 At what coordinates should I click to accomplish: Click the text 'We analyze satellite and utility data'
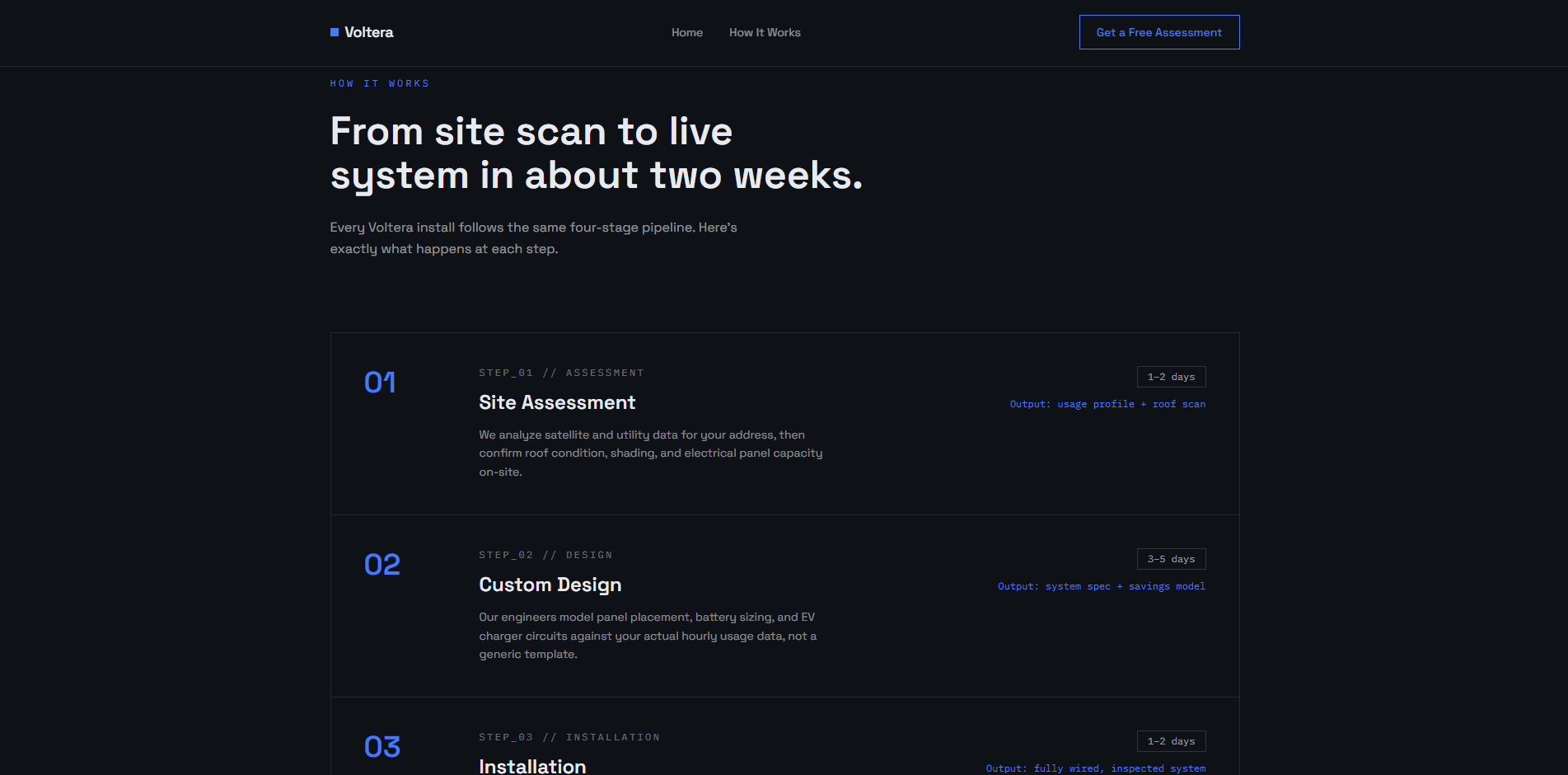point(651,453)
